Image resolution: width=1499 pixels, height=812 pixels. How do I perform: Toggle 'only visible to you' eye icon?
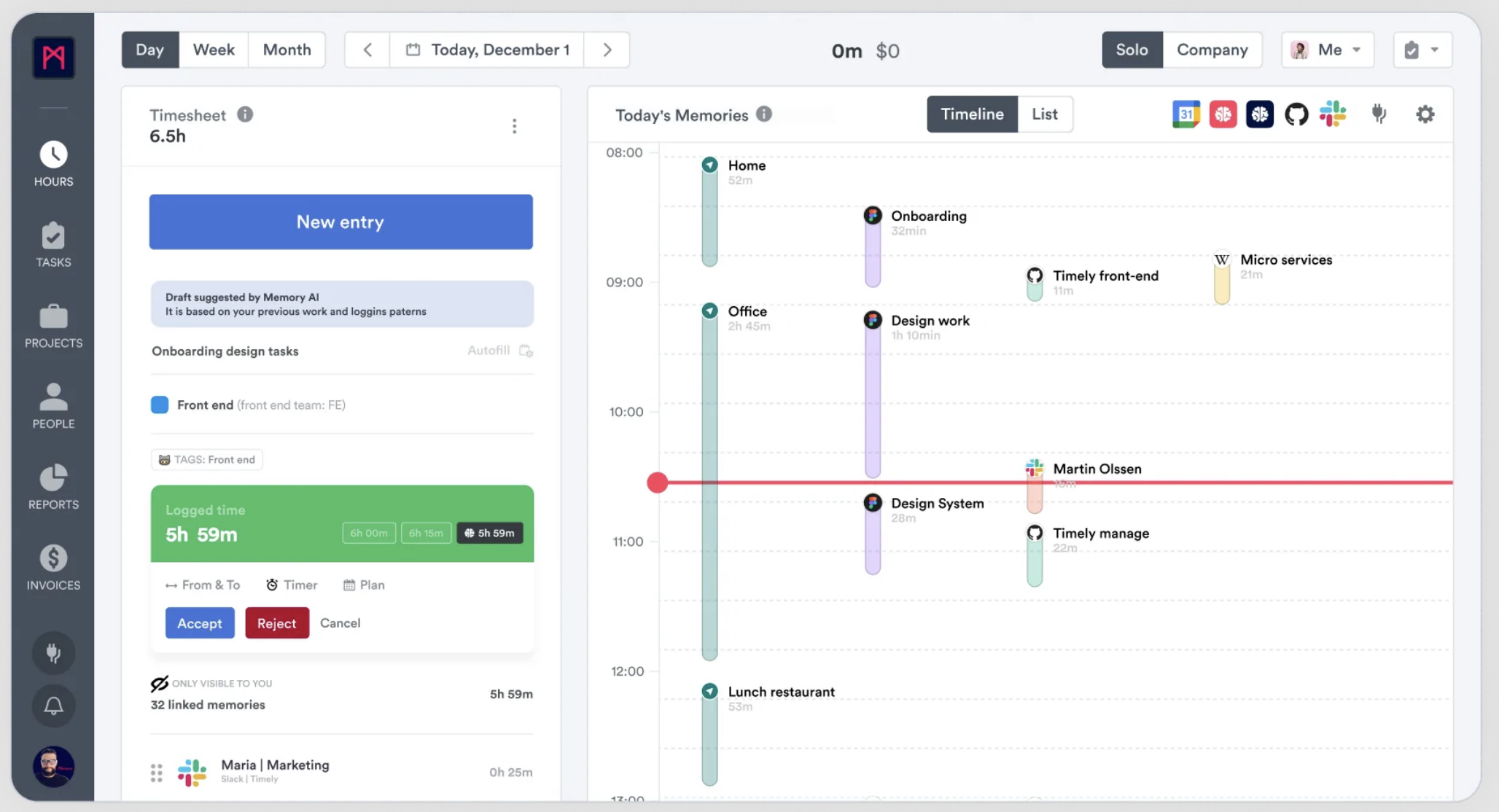click(x=159, y=683)
